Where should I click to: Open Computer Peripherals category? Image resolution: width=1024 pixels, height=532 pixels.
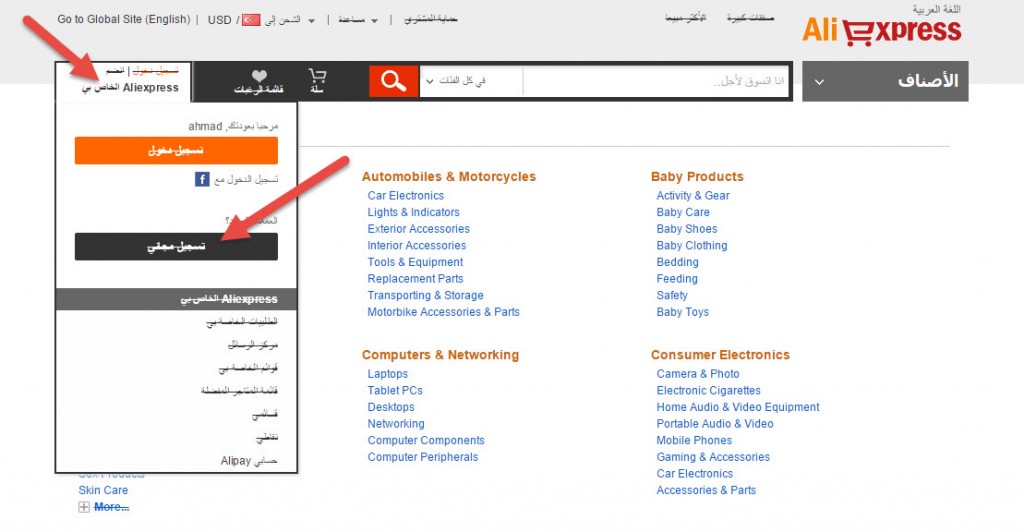[x=423, y=457]
